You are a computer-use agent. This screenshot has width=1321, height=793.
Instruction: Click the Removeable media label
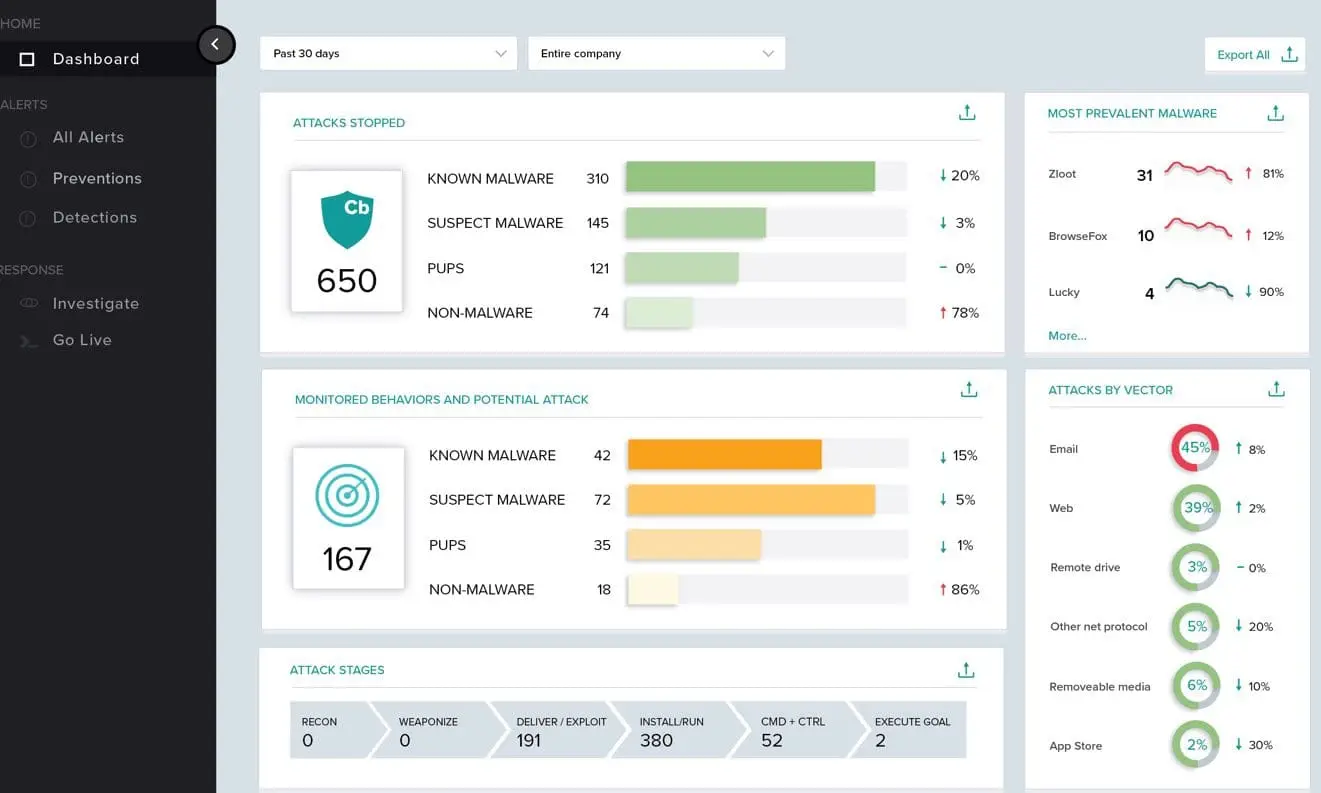[1100, 687]
